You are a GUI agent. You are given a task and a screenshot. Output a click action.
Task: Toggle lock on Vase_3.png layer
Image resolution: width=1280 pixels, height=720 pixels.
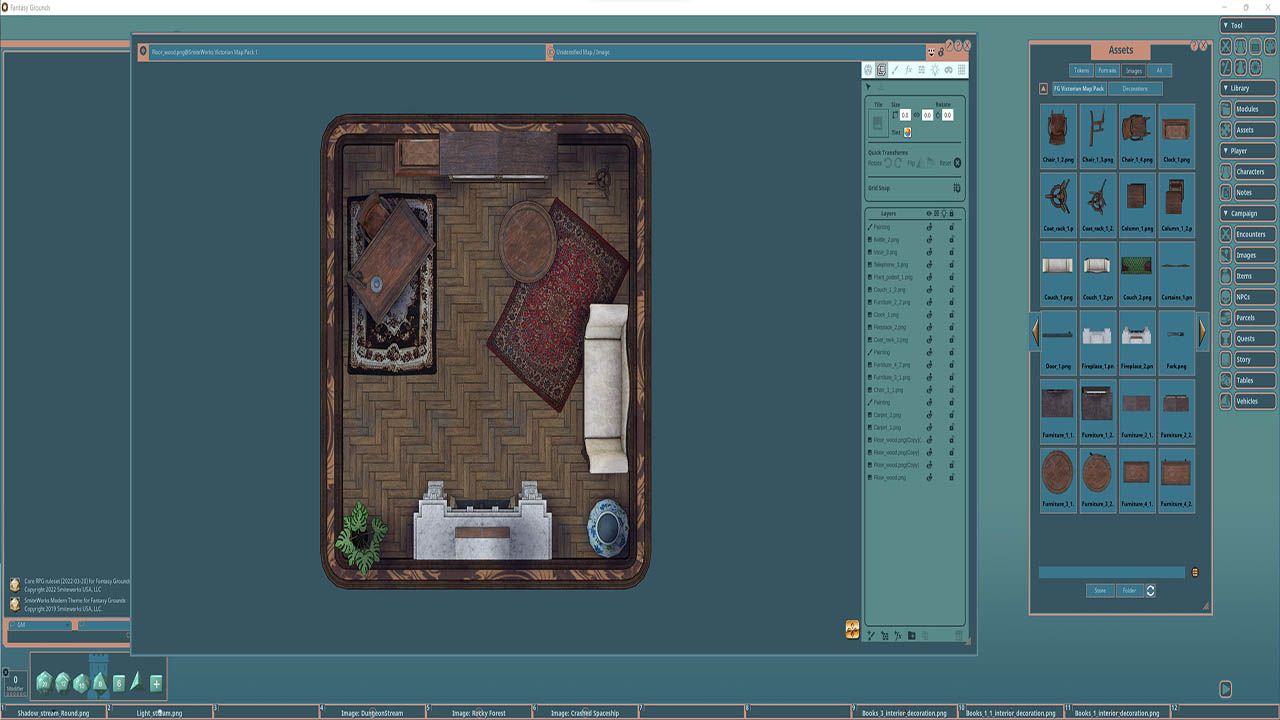click(x=951, y=252)
